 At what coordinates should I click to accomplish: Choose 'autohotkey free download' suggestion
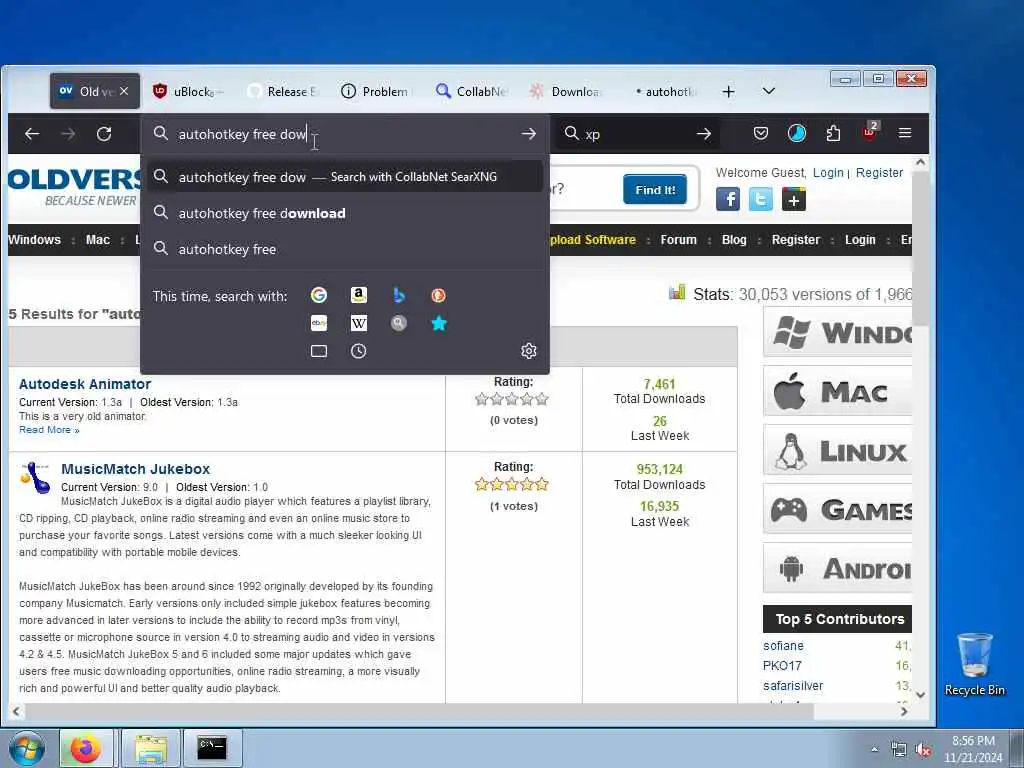click(x=345, y=214)
